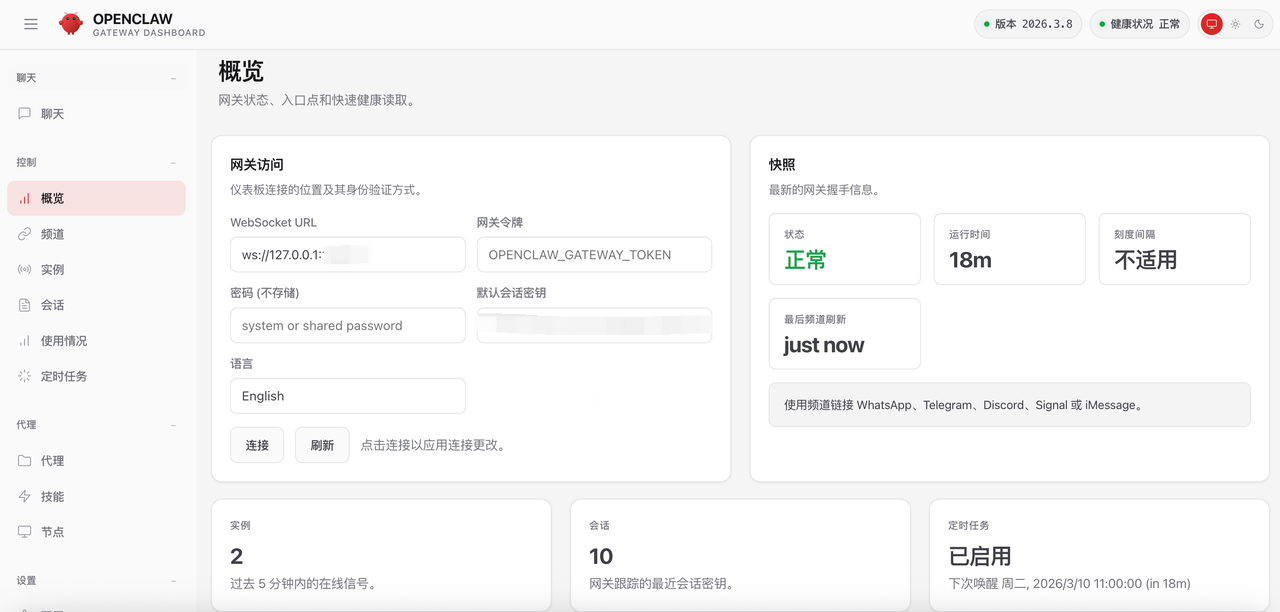1280x612 pixels.
Task: Click the 密码 password input field
Action: (x=347, y=326)
